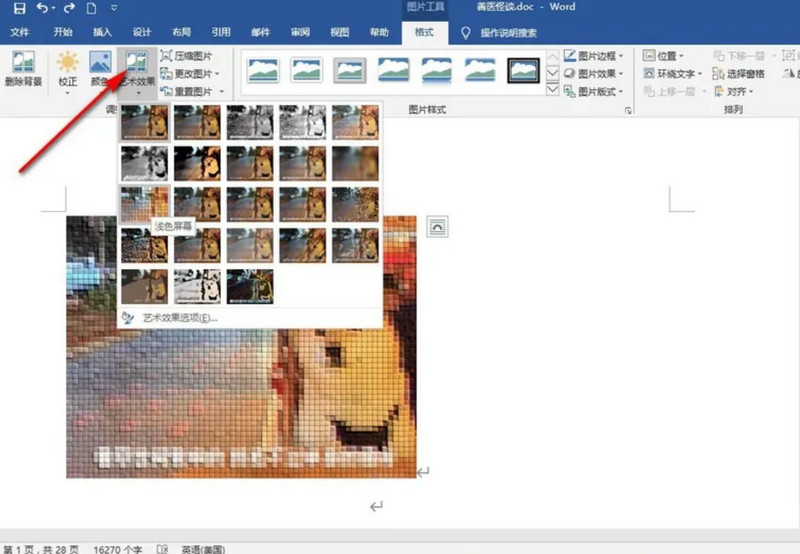Create a new blank document icon

91,8
